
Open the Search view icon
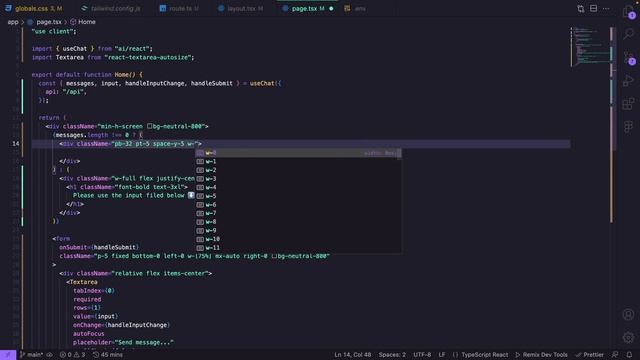click(x=629, y=34)
